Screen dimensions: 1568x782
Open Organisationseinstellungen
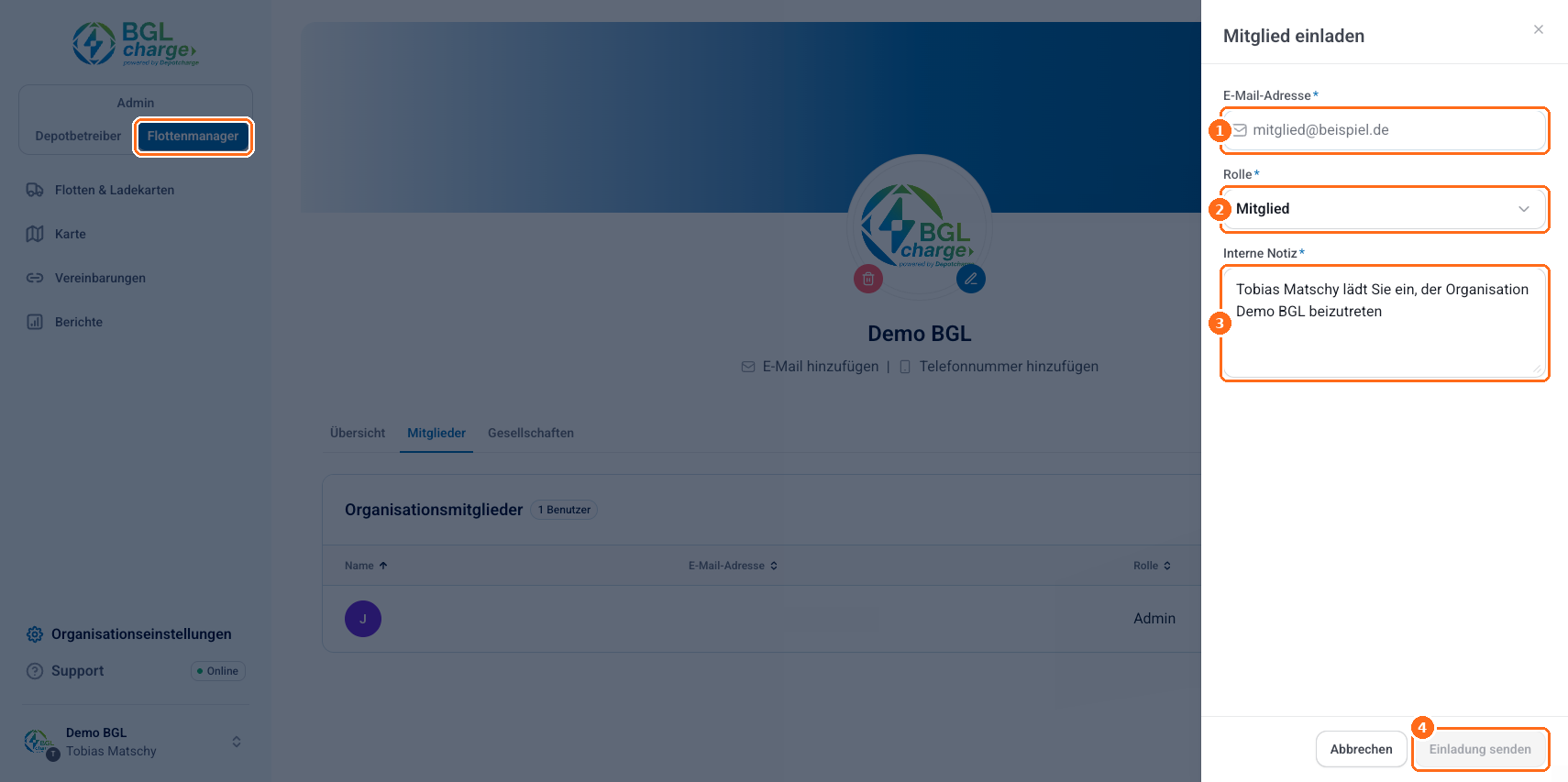point(141,634)
